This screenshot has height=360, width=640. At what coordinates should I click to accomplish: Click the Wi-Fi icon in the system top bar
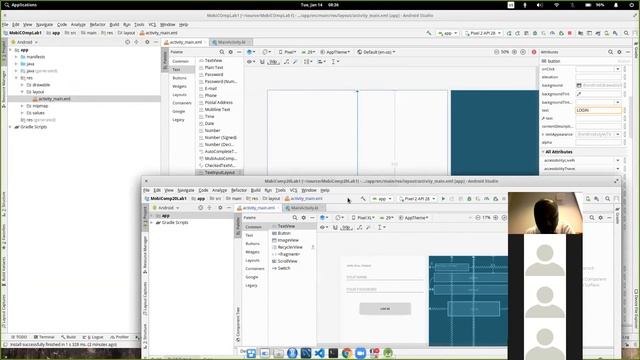click(556, 5)
